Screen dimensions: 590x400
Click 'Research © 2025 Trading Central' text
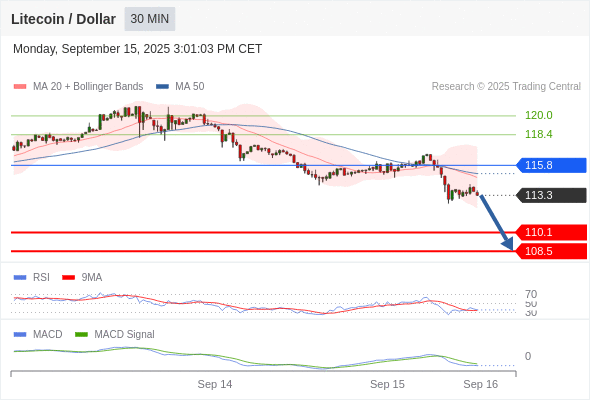506,87
